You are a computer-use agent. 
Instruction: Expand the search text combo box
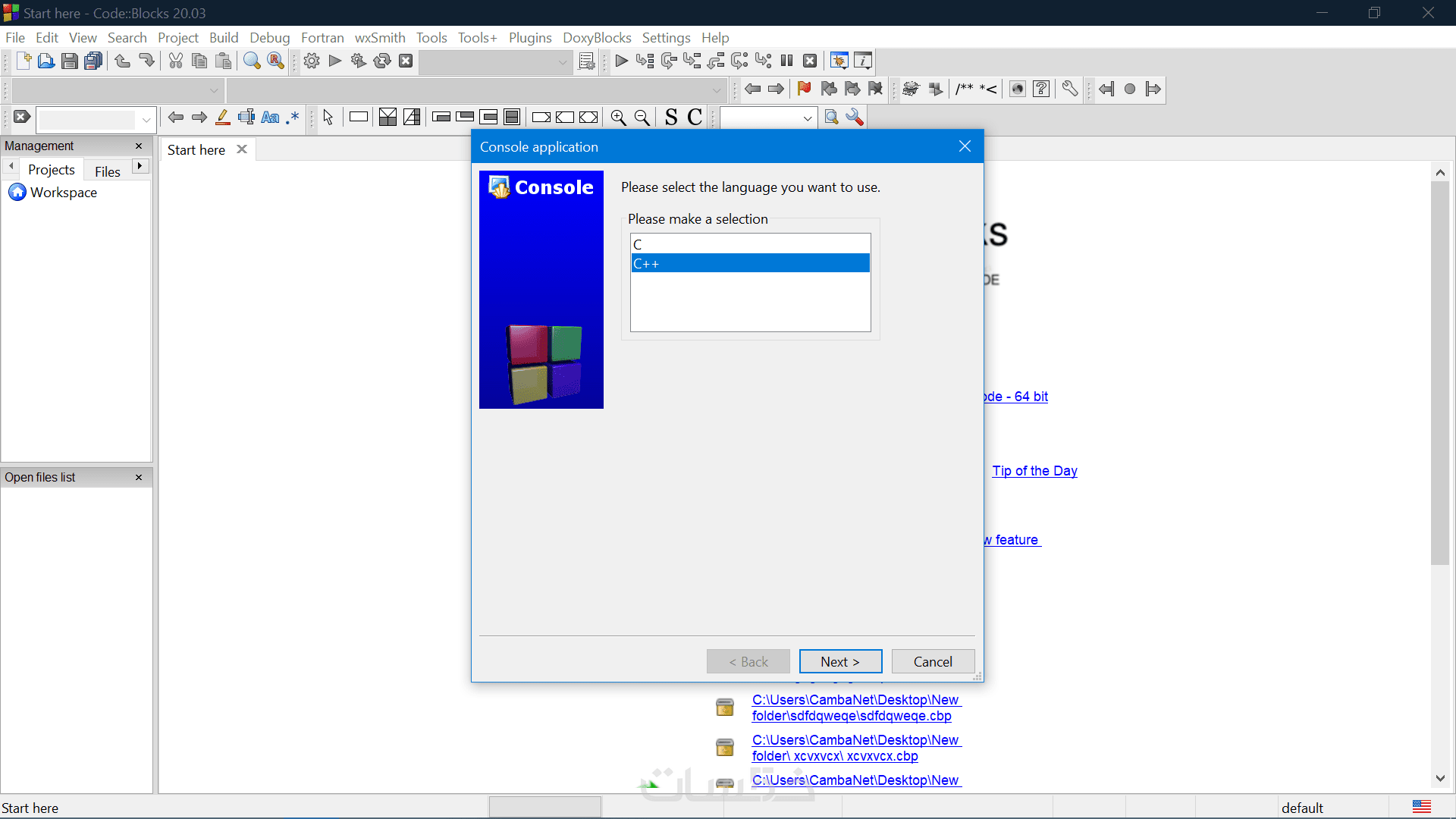click(146, 119)
